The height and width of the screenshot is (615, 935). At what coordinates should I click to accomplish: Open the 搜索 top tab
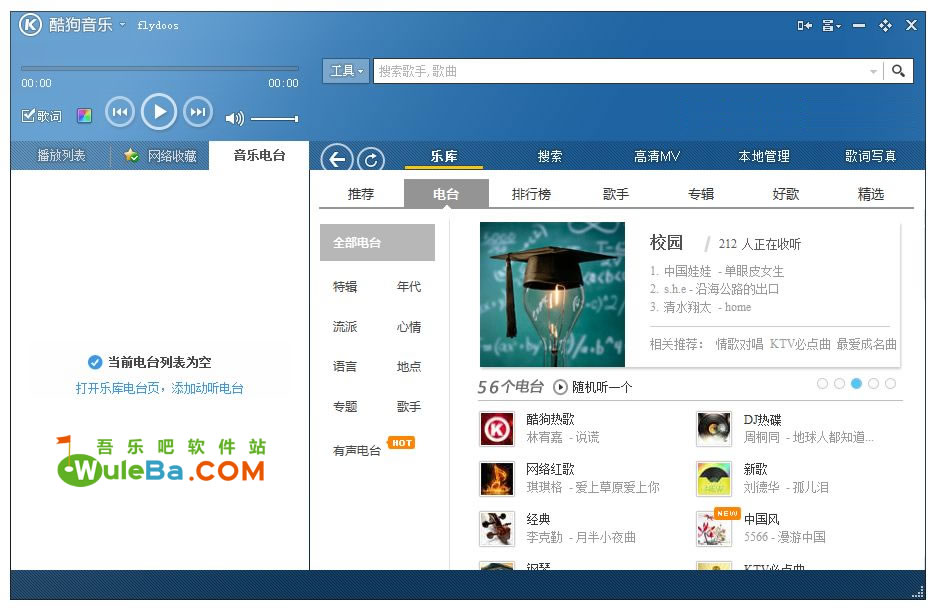(550, 156)
